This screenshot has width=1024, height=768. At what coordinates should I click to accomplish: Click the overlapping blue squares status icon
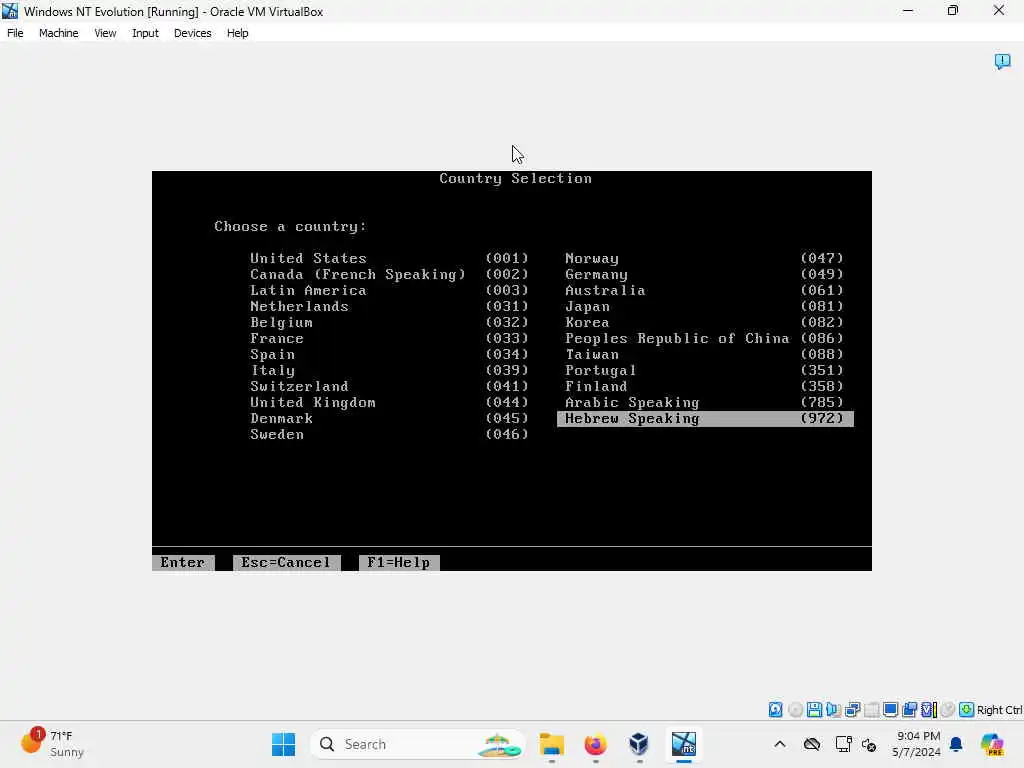pyautogui.click(x=909, y=709)
